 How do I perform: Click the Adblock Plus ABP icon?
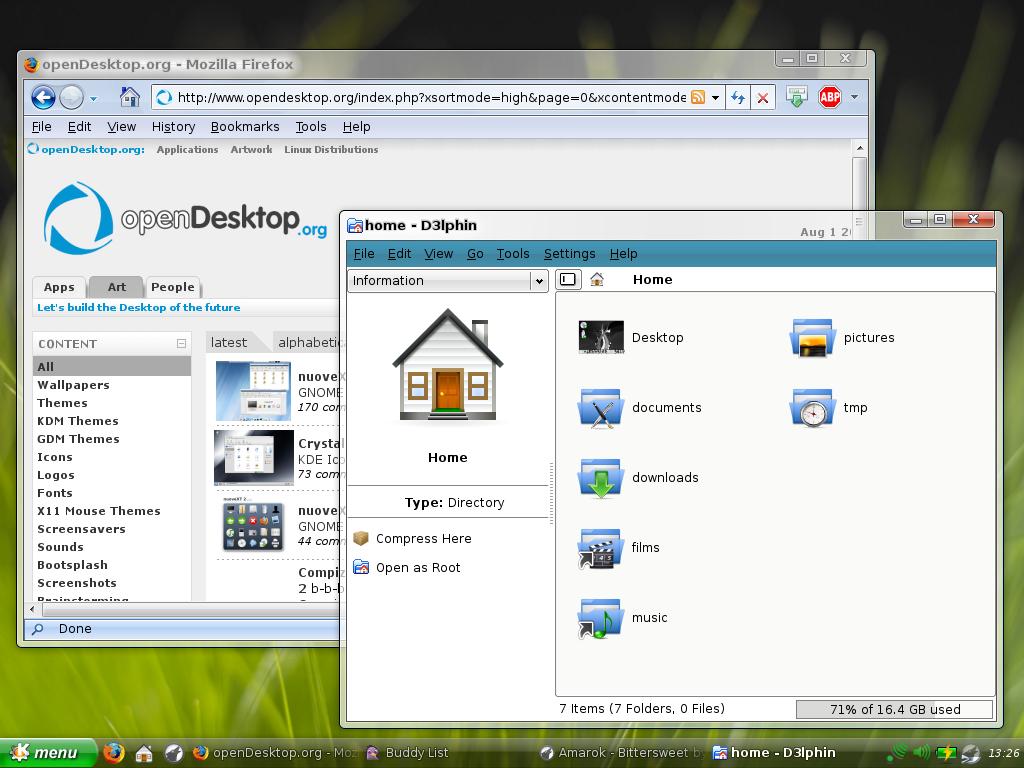point(829,97)
